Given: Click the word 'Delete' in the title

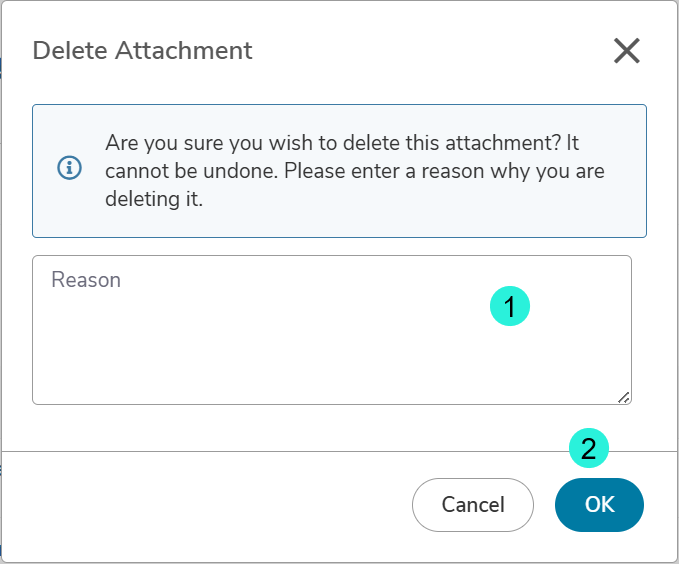Looking at the screenshot, I should point(70,51).
